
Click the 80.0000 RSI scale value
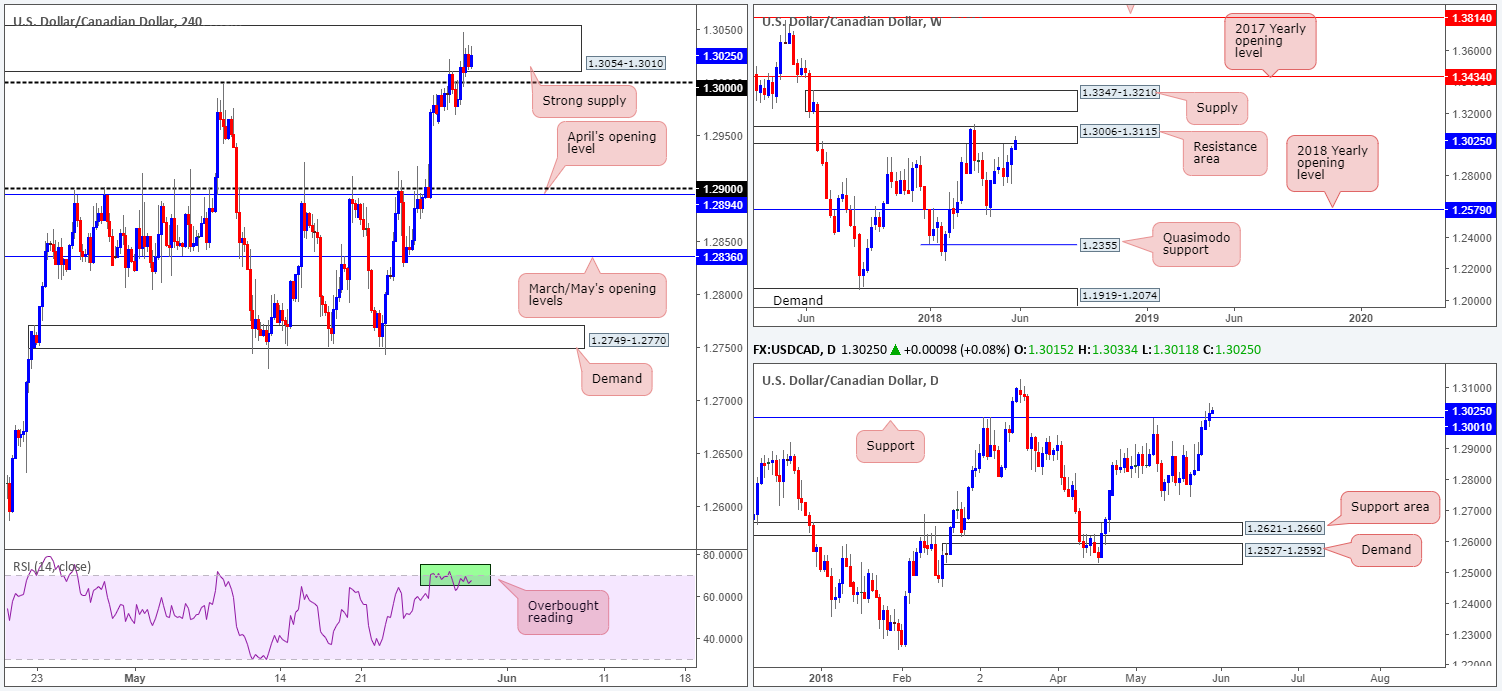point(723,554)
